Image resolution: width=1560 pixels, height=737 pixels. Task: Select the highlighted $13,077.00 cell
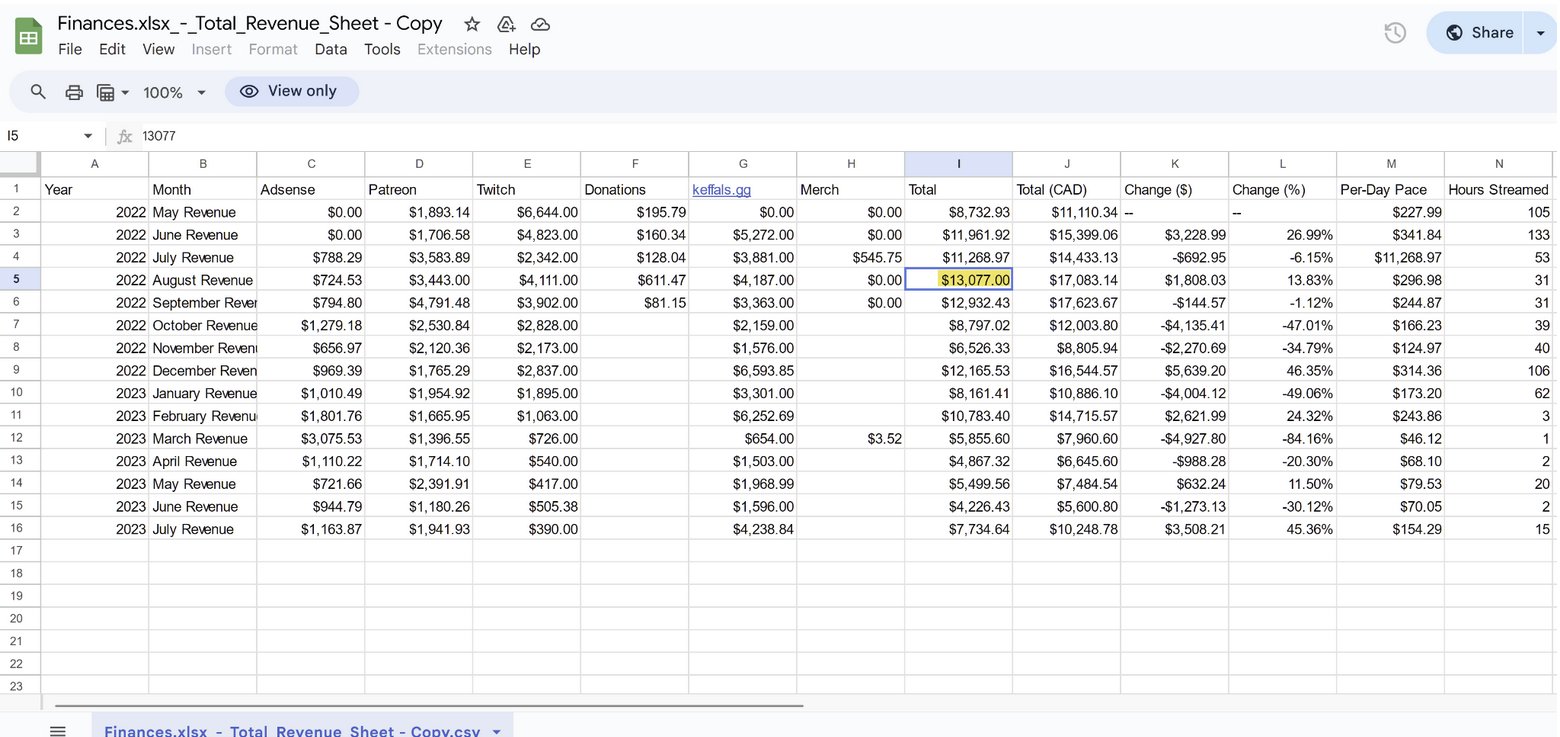point(958,280)
